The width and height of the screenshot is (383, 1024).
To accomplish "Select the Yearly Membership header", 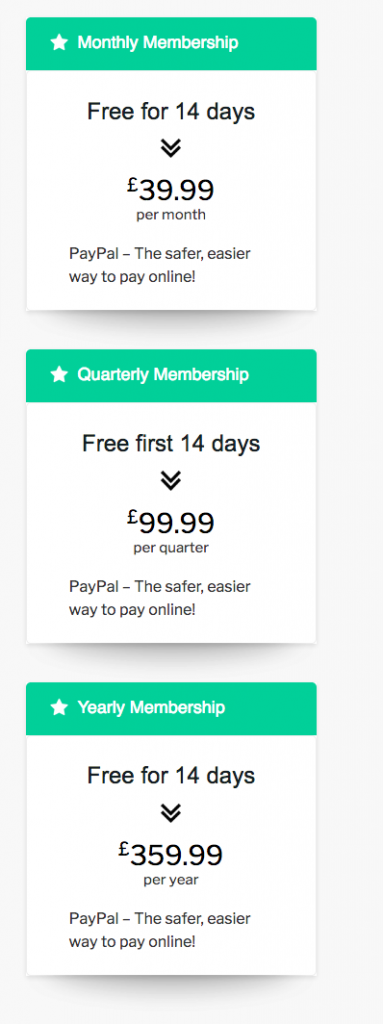I will [x=171, y=709].
